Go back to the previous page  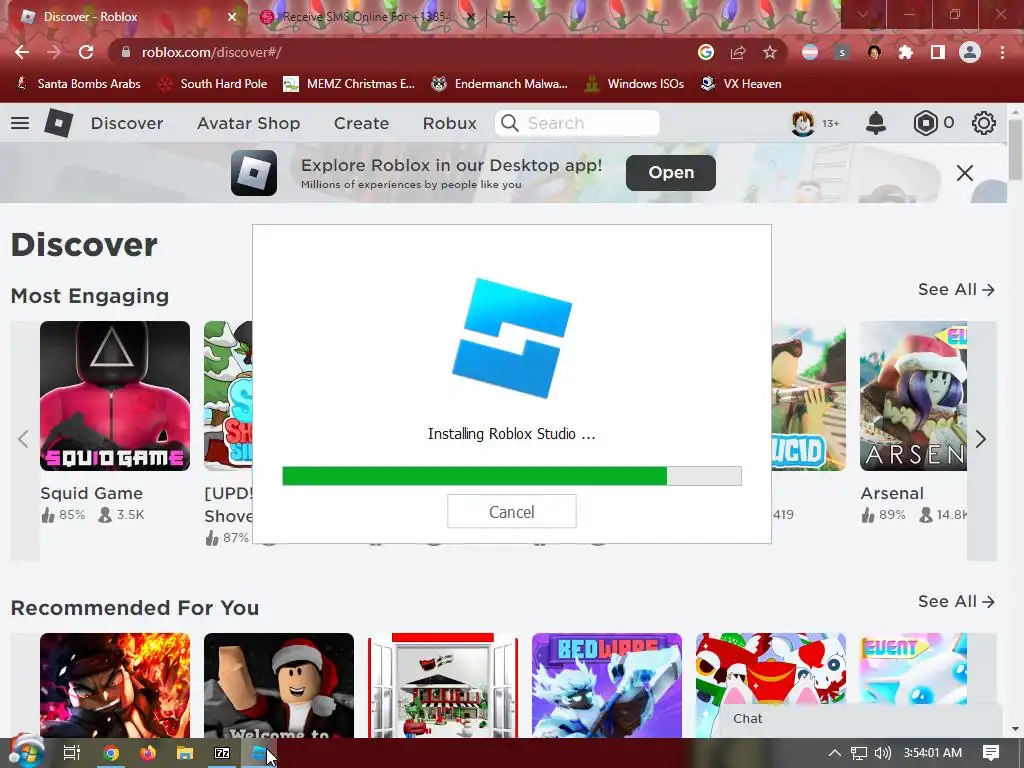coord(22,52)
